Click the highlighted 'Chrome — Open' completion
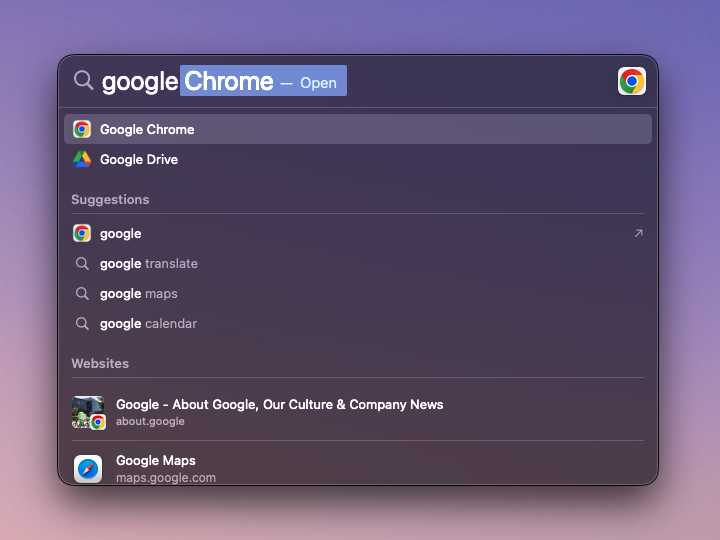 click(x=263, y=81)
